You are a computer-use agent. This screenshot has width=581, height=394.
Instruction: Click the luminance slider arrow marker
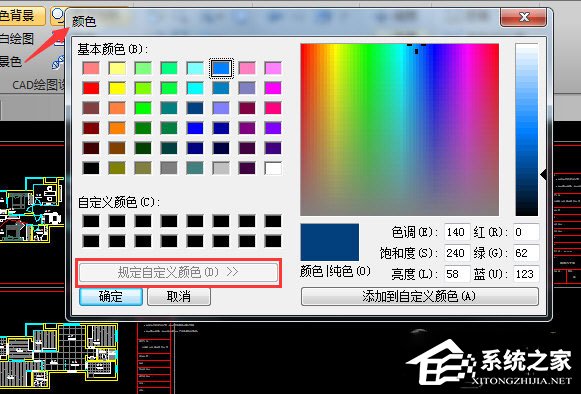543,175
